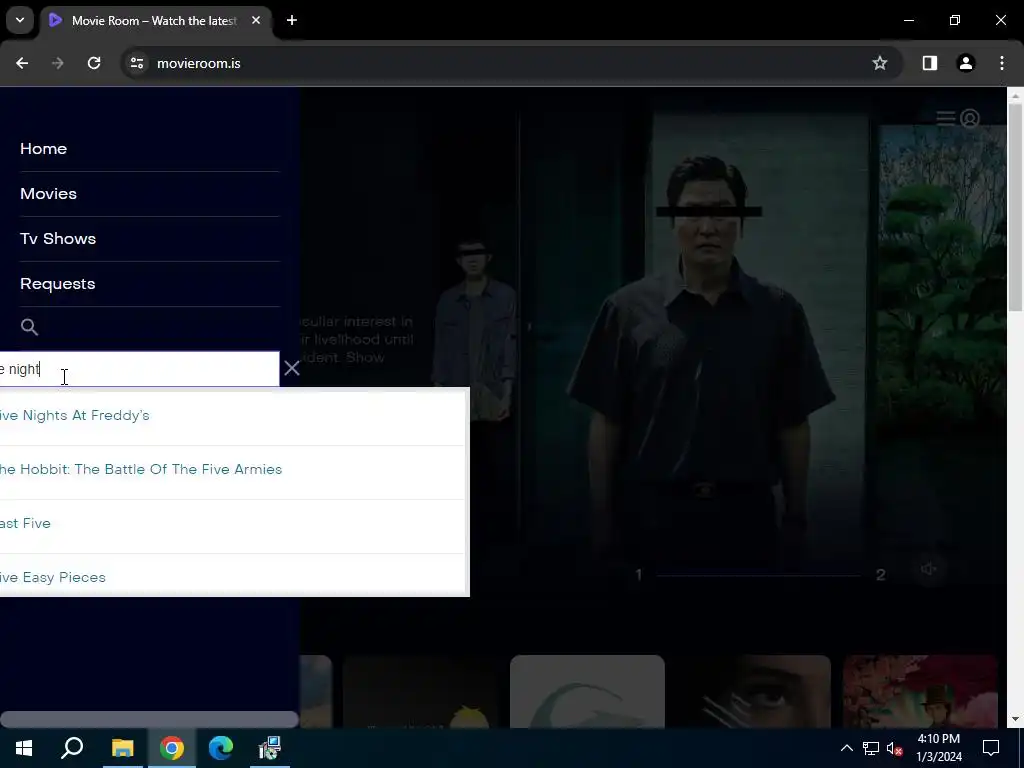Open the tab search dropdown arrow

tap(20, 20)
